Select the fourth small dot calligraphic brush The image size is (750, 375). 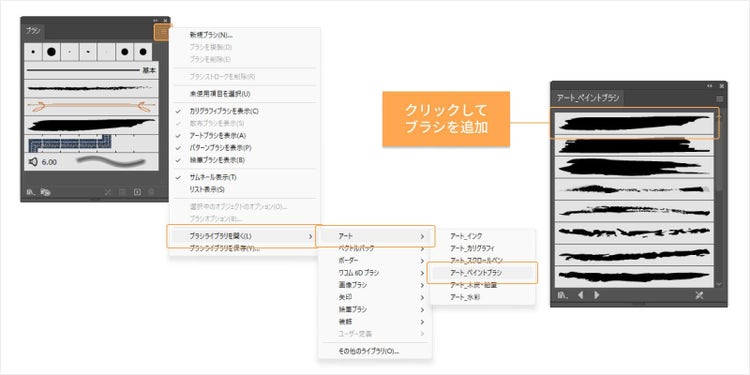(88, 52)
